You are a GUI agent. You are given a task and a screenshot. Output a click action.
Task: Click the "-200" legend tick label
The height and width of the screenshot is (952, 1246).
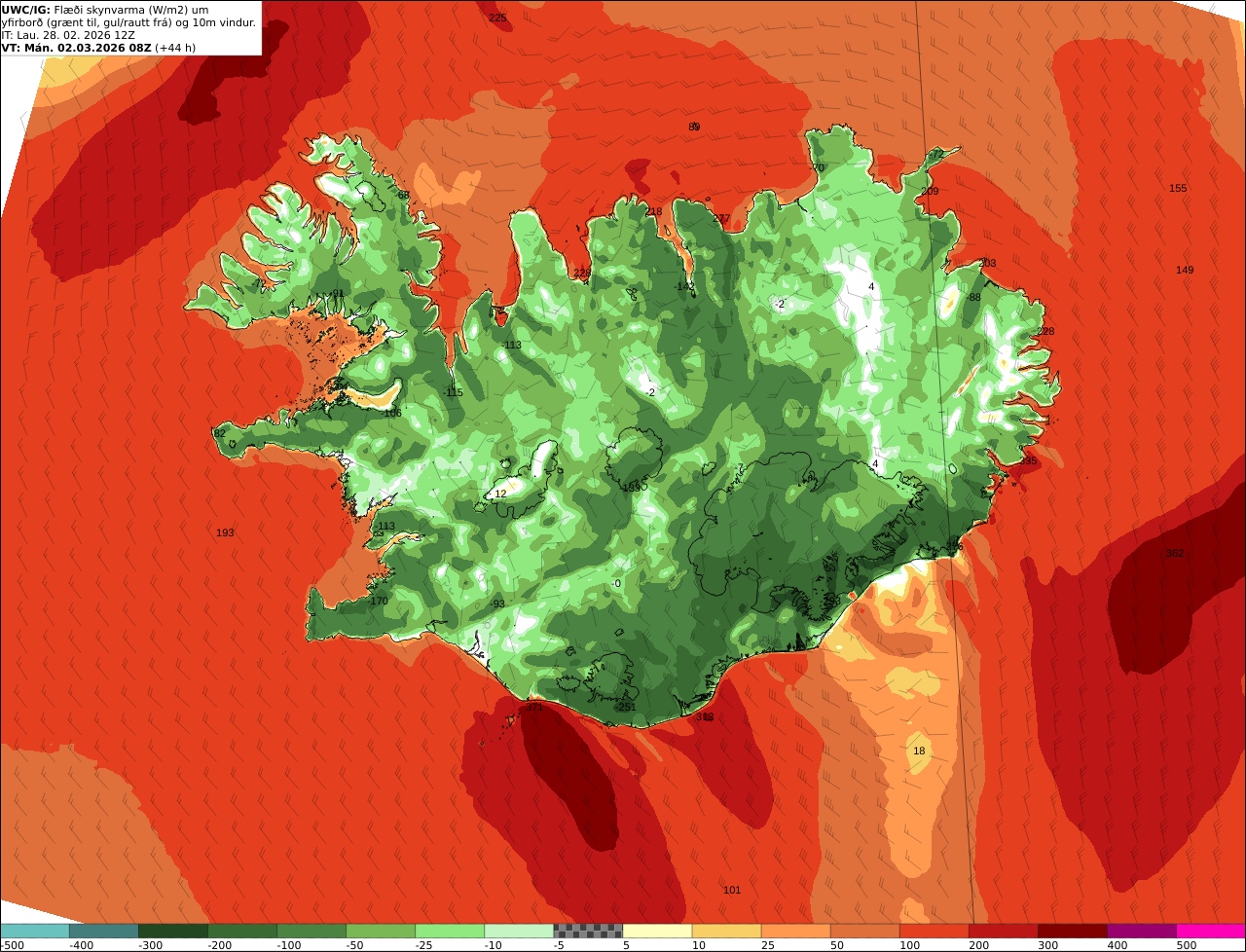220,945
